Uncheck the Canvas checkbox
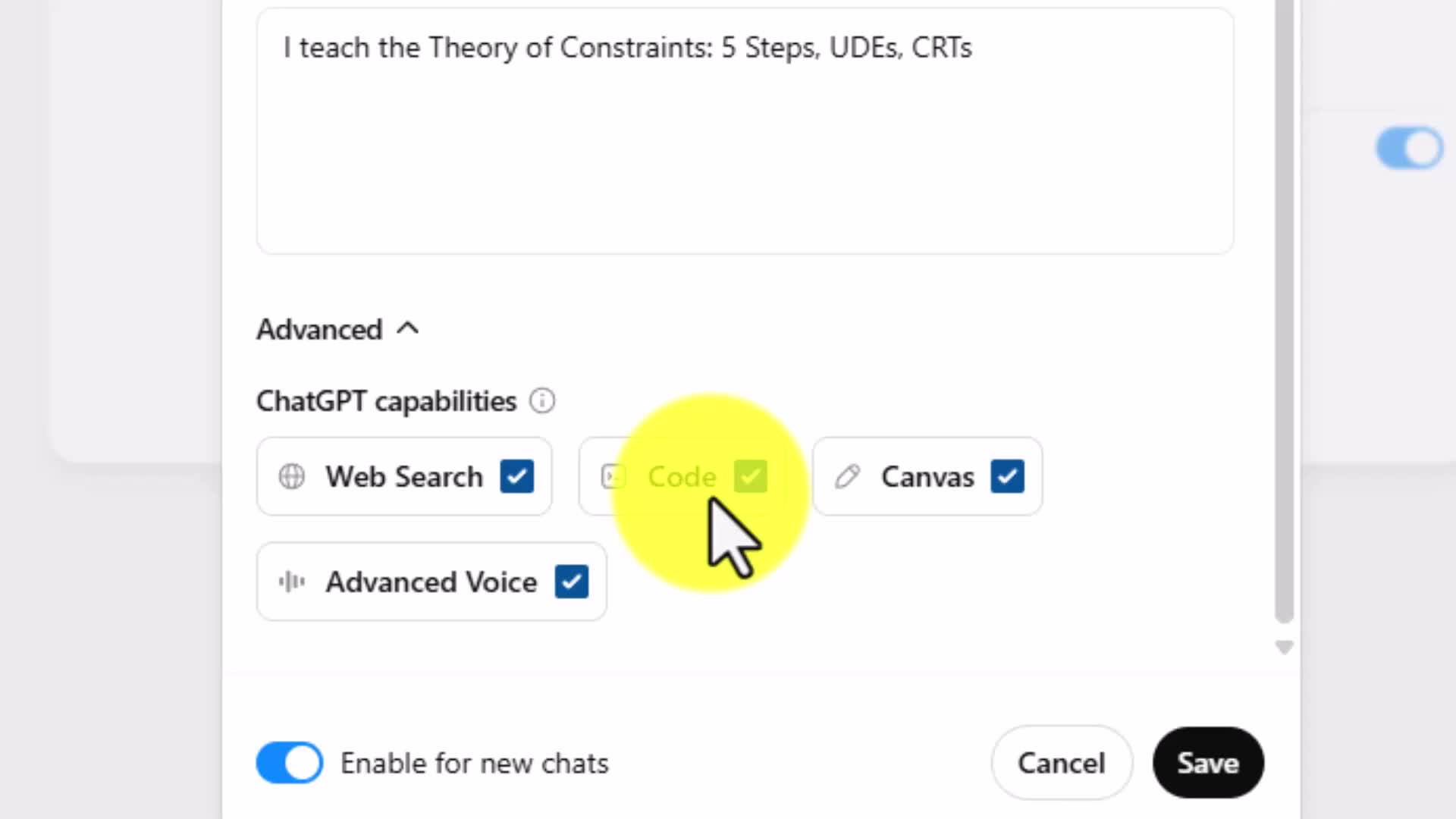Screen dimensions: 1456x819 point(1007,477)
